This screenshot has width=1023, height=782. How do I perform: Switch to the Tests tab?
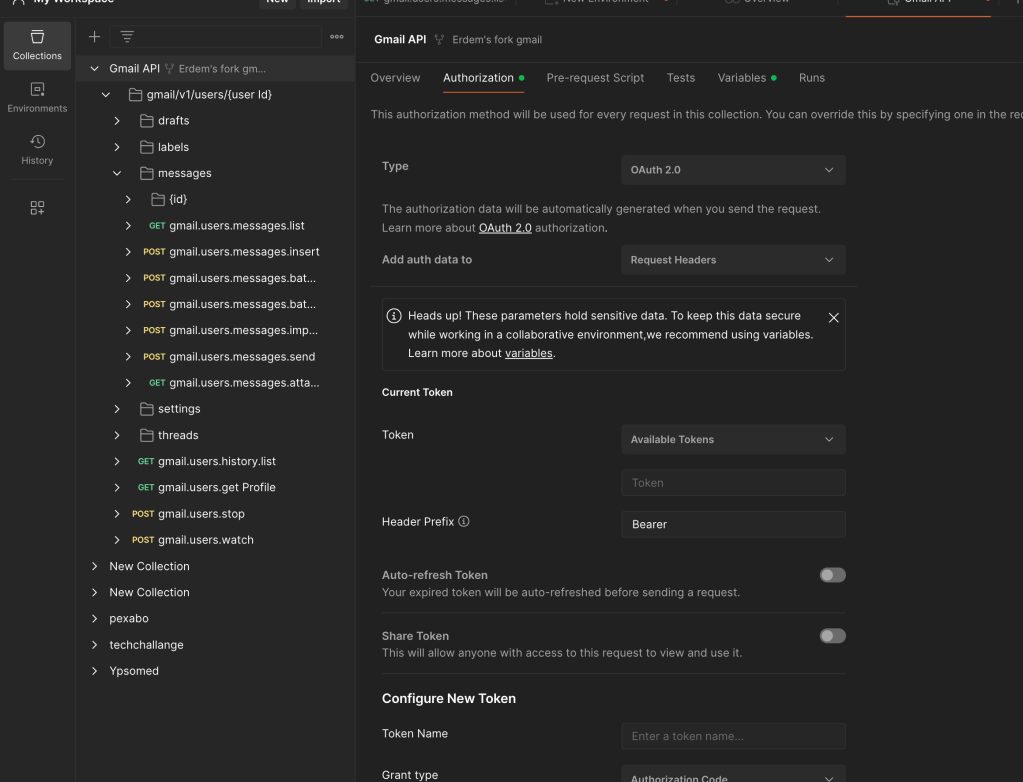[680, 78]
